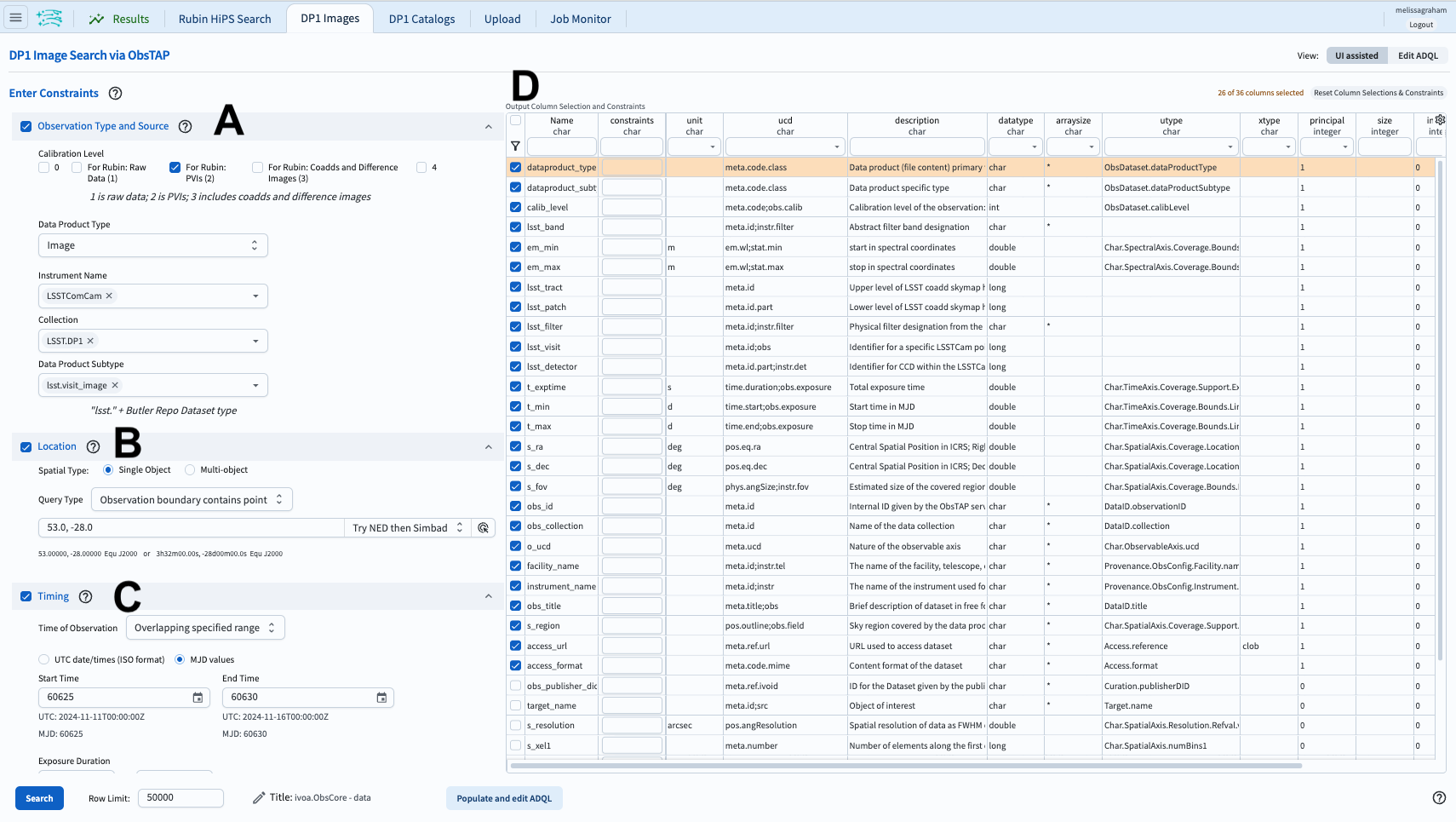
Task: Click the target search icon beside coordinates field
Action: [x=484, y=527]
